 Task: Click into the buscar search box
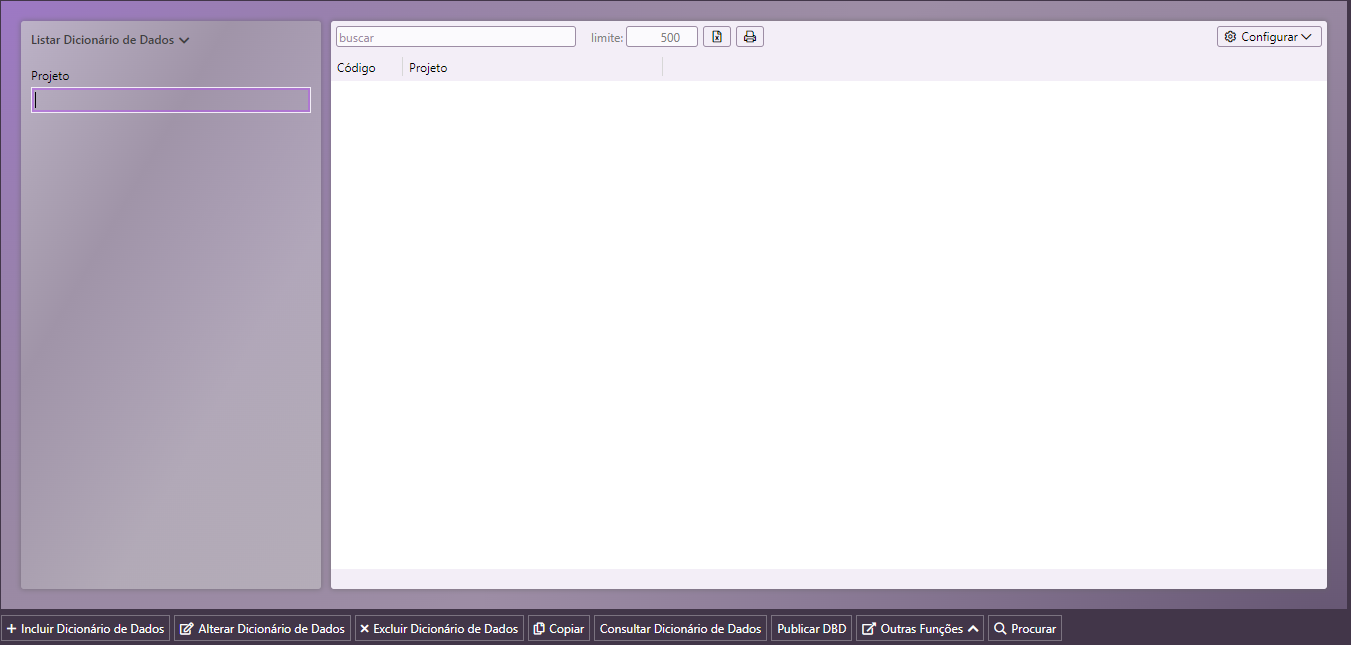point(456,37)
